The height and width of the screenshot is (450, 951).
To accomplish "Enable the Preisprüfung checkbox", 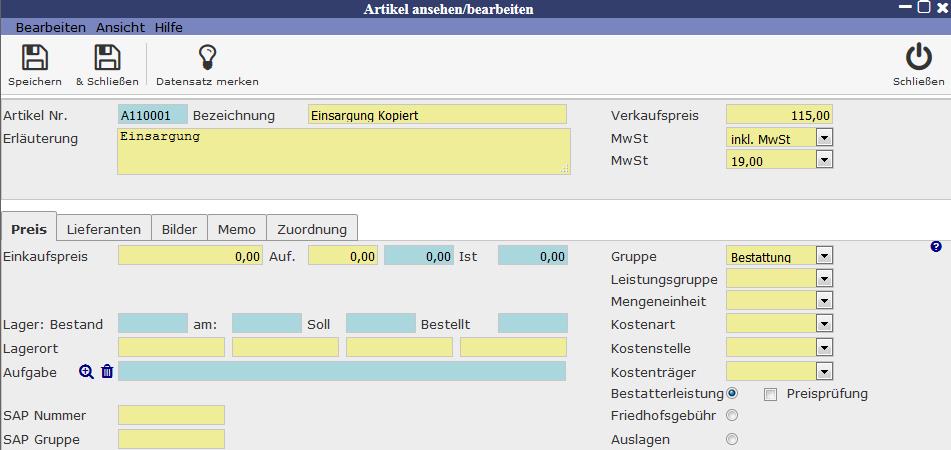I will click(x=770, y=394).
